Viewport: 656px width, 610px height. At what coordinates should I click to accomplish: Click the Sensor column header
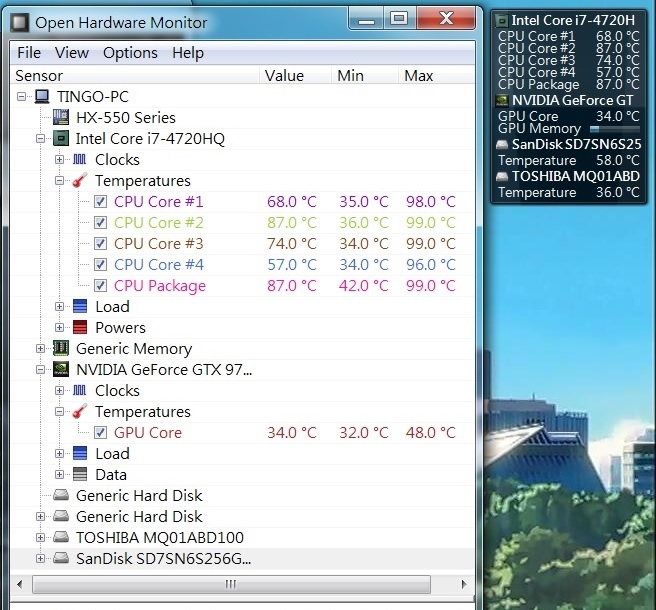[135, 75]
